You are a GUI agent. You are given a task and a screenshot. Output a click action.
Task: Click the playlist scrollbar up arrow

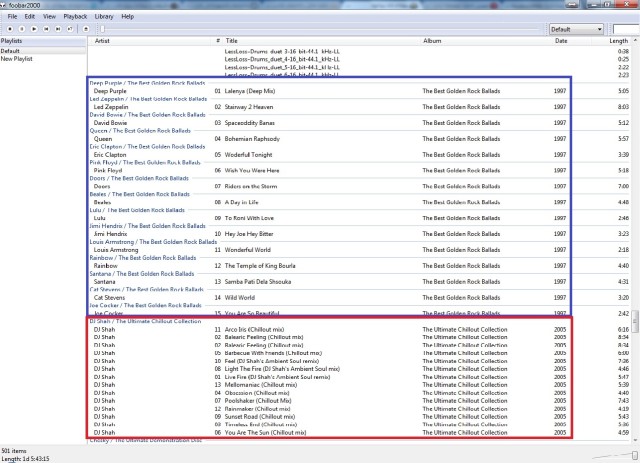point(635,40)
